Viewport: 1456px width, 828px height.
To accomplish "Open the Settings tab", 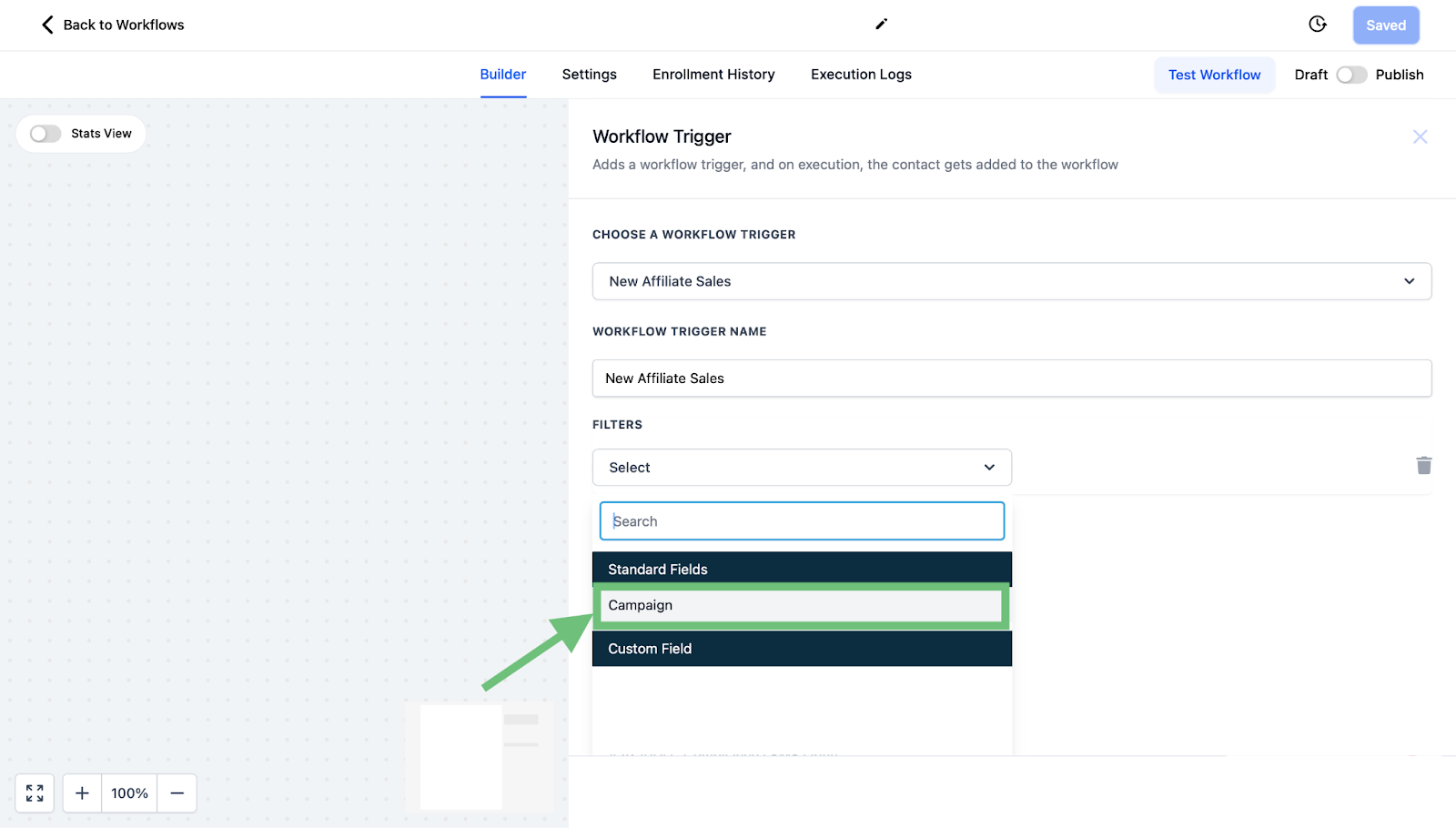I will [590, 75].
